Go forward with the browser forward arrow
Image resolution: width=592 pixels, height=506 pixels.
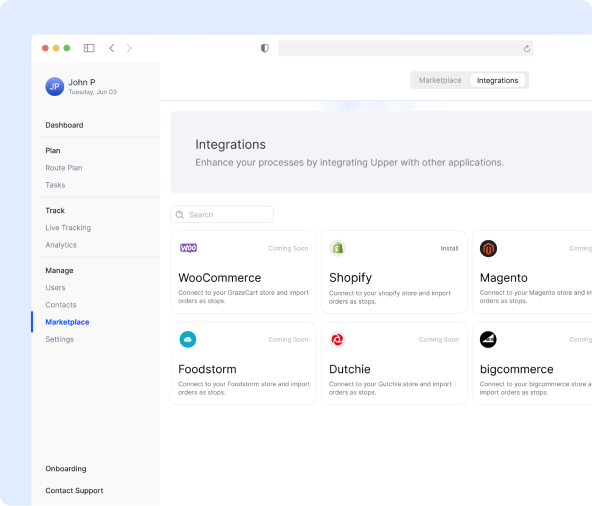[129, 48]
